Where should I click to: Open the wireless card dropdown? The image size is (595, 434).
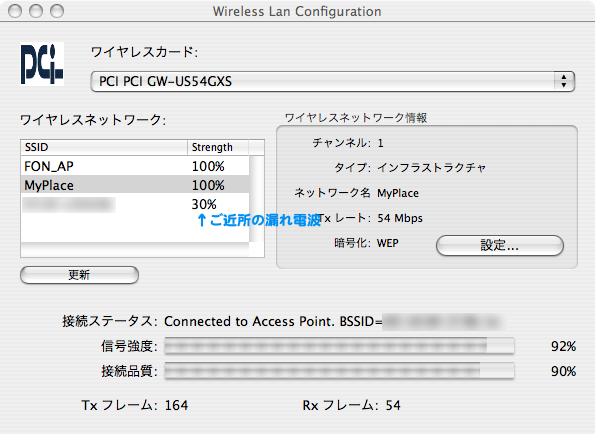[x=333, y=81]
